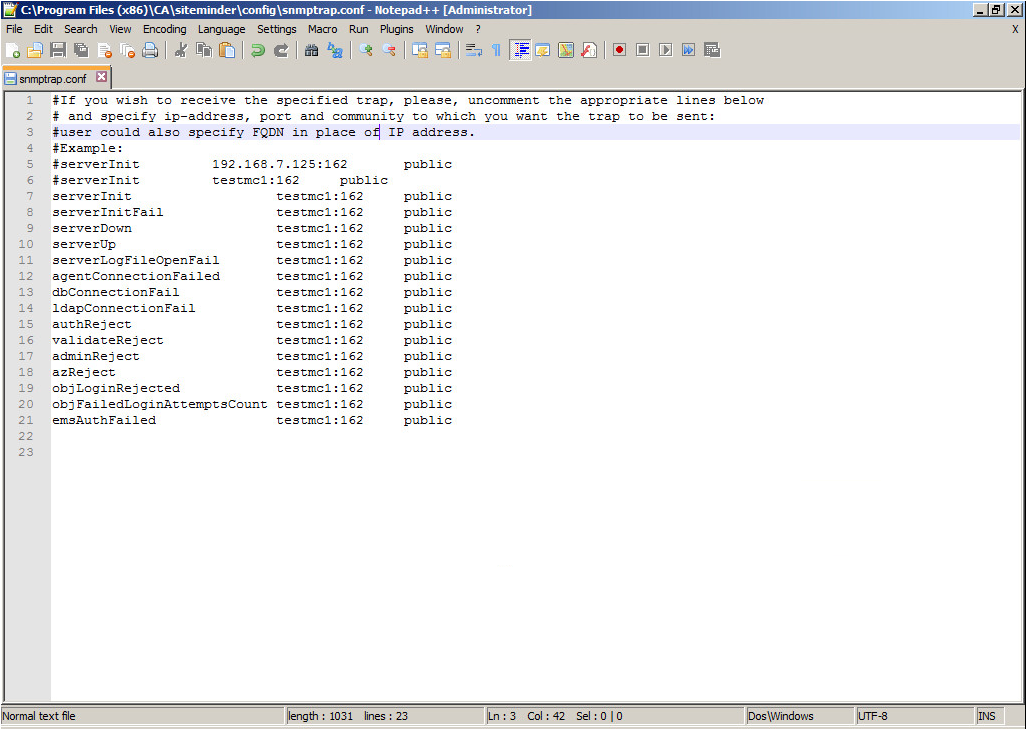Click the Open file toolbar icon
The image size is (1026, 729).
tap(35, 50)
